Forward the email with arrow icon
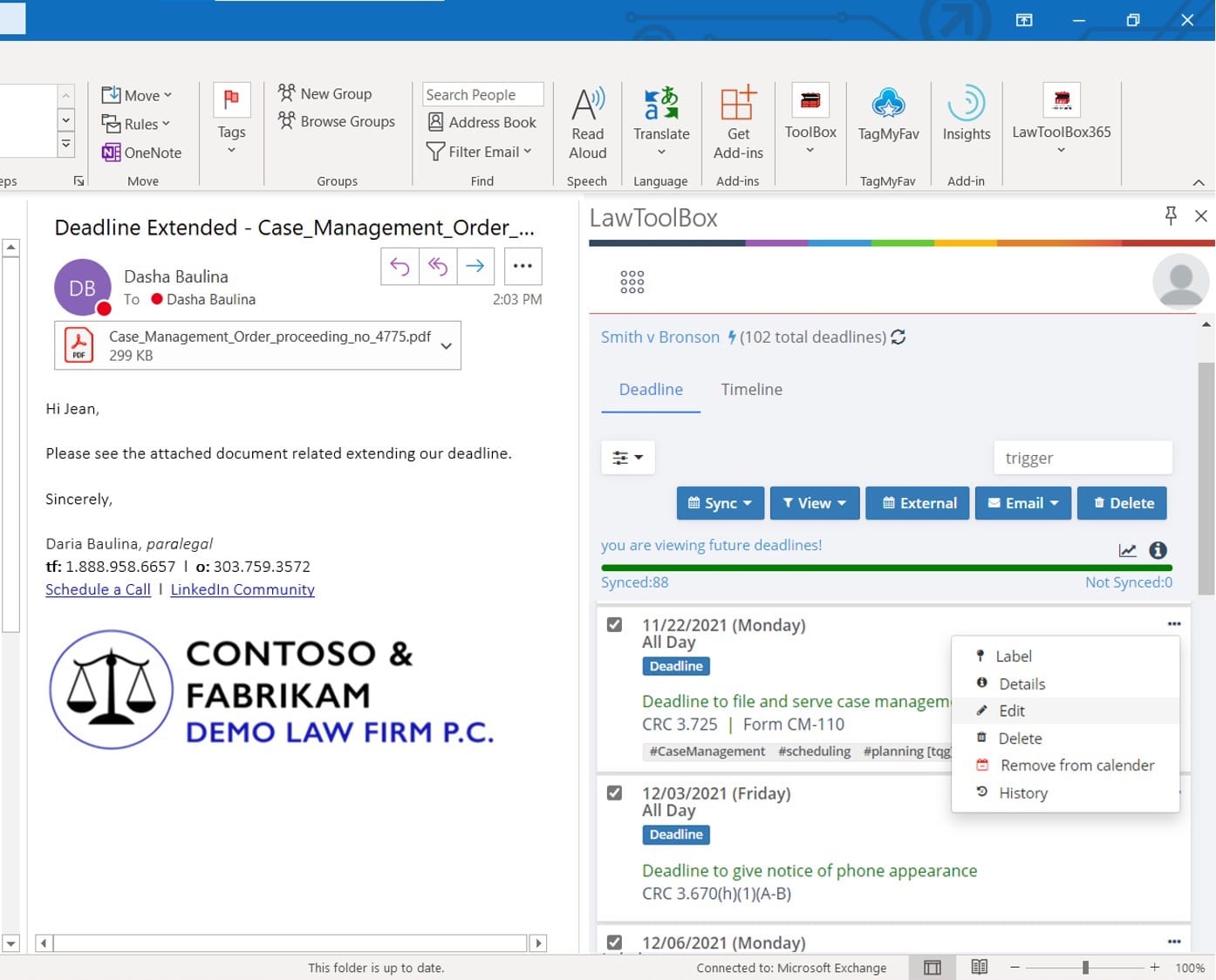1216x980 pixels. click(x=475, y=266)
